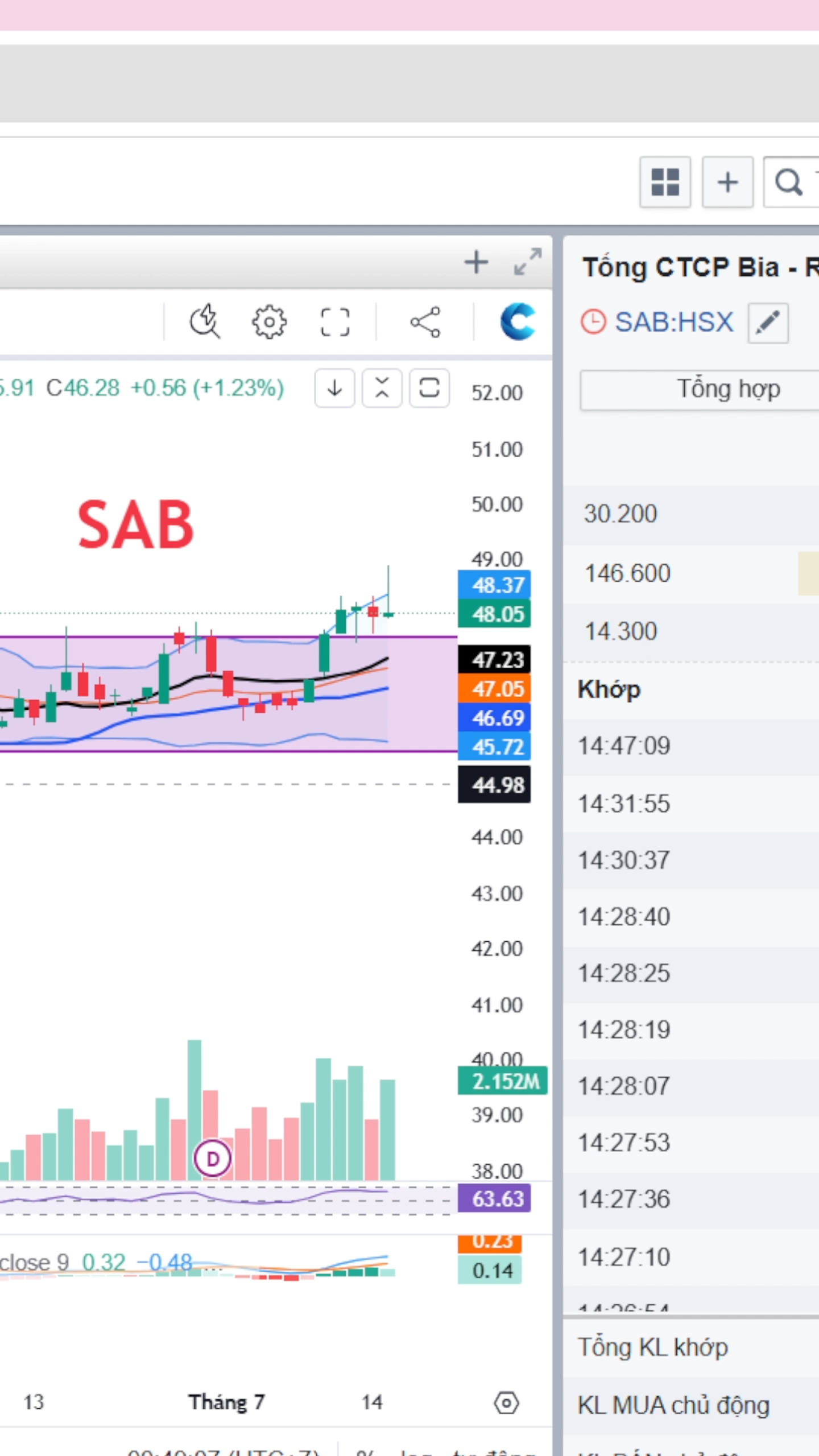Toggle fullscreen mode bracket icon
Screen dimensions: 819x1456
pyautogui.click(x=335, y=322)
